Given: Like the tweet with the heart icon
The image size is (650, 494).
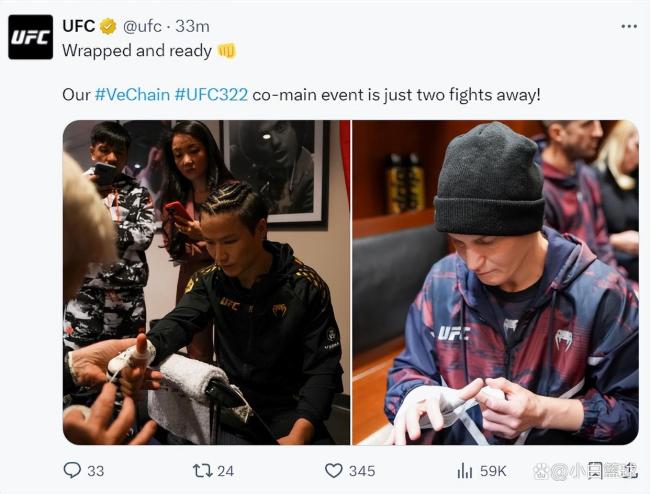Looking at the screenshot, I should [x=333, y=471].
